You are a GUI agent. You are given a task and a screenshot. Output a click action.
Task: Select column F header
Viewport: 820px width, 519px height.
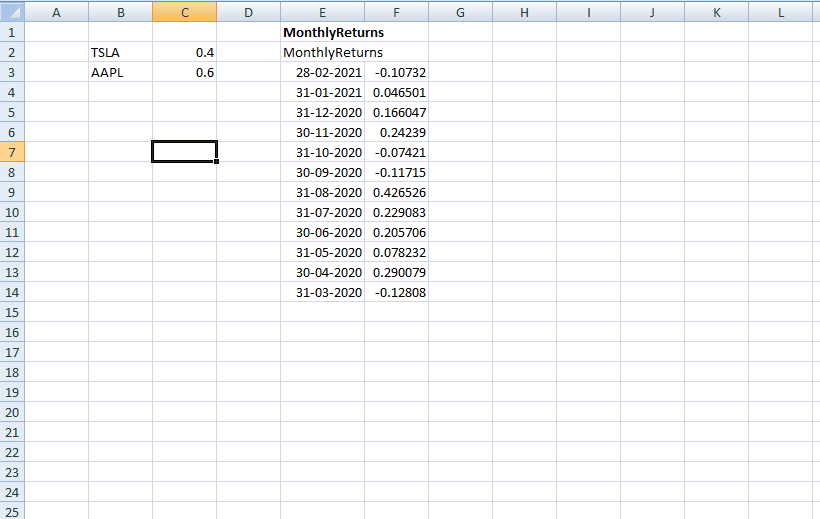(x=396, y=12)
